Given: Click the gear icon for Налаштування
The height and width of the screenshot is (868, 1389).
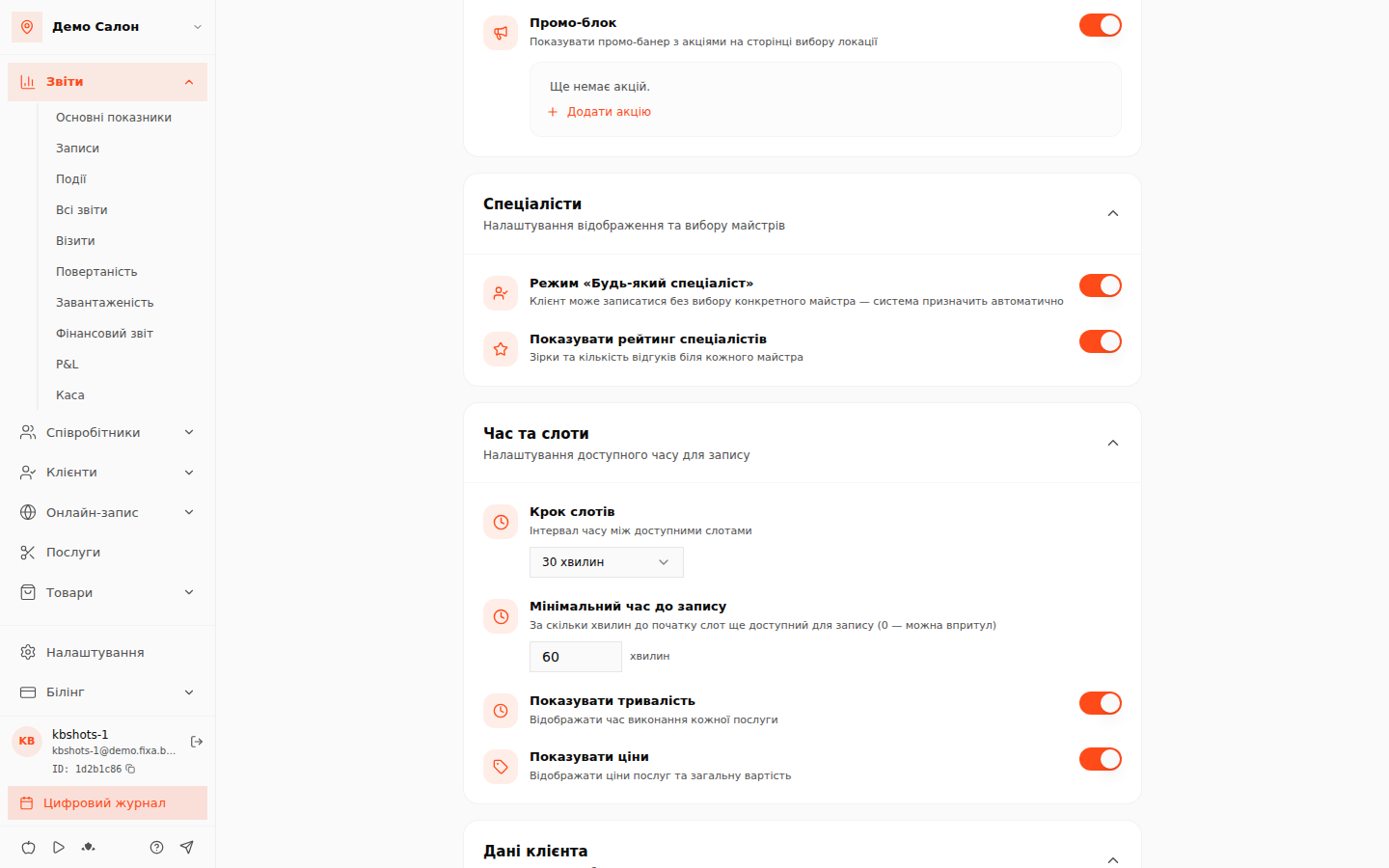Looking at the screenshot, I should [x=28, y=653].
